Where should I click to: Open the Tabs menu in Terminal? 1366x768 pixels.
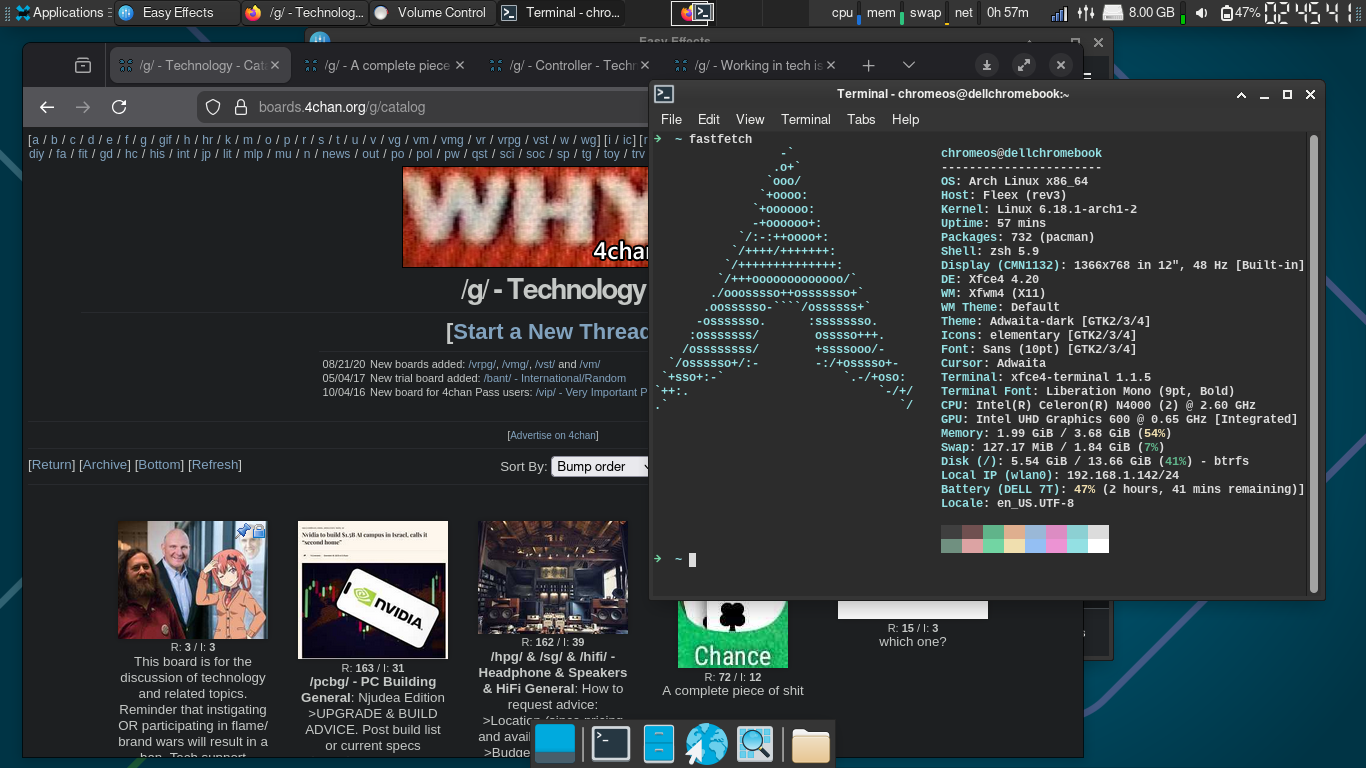861,119
